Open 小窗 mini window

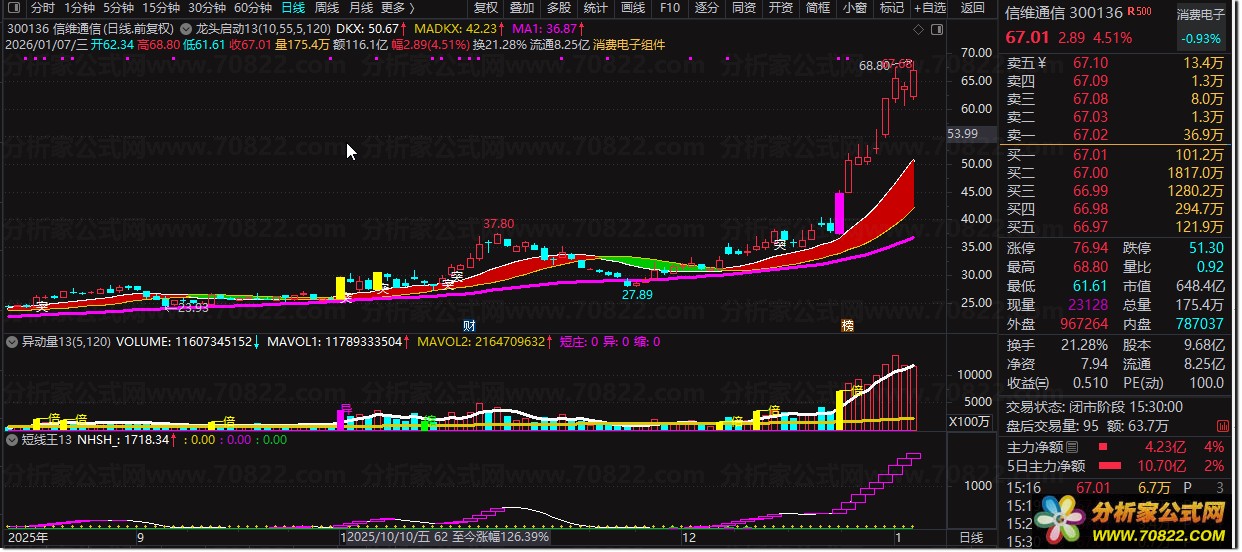(854, 8)
